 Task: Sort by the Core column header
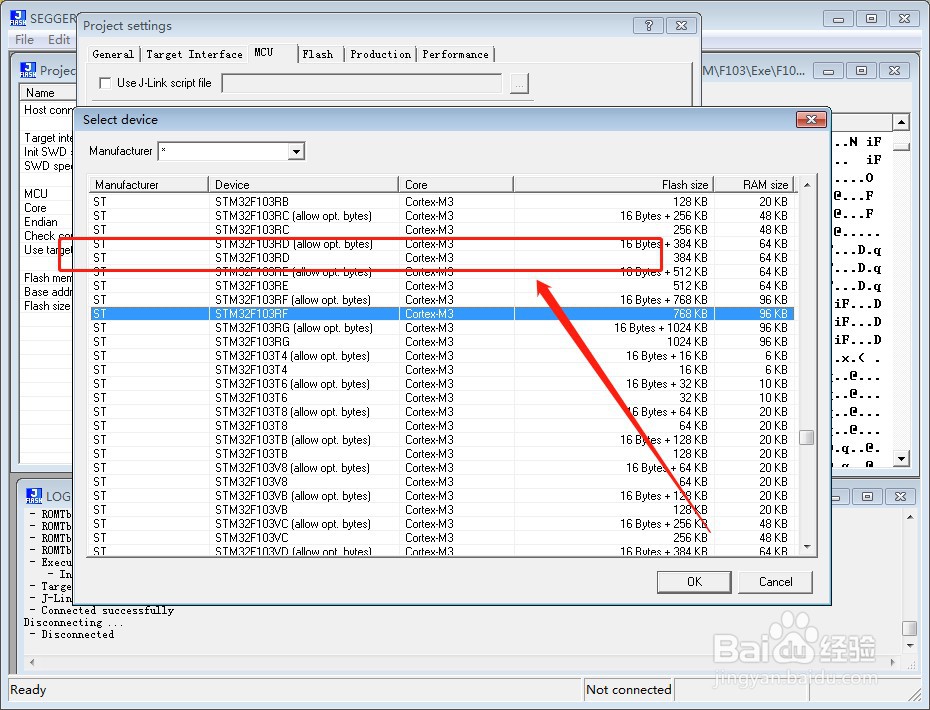456,184
